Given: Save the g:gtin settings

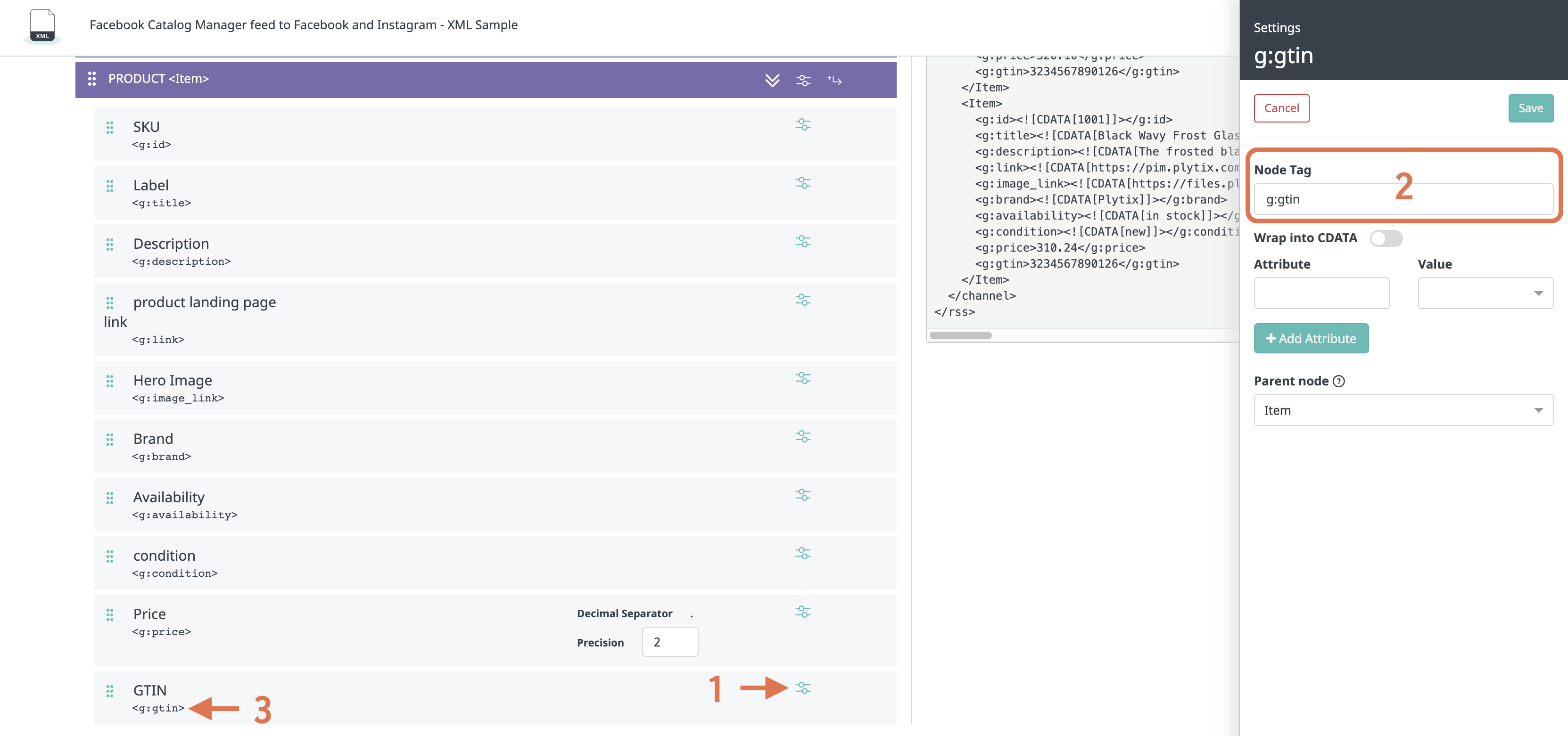Looking at the screenshot, I should [x=1530, y=108].
